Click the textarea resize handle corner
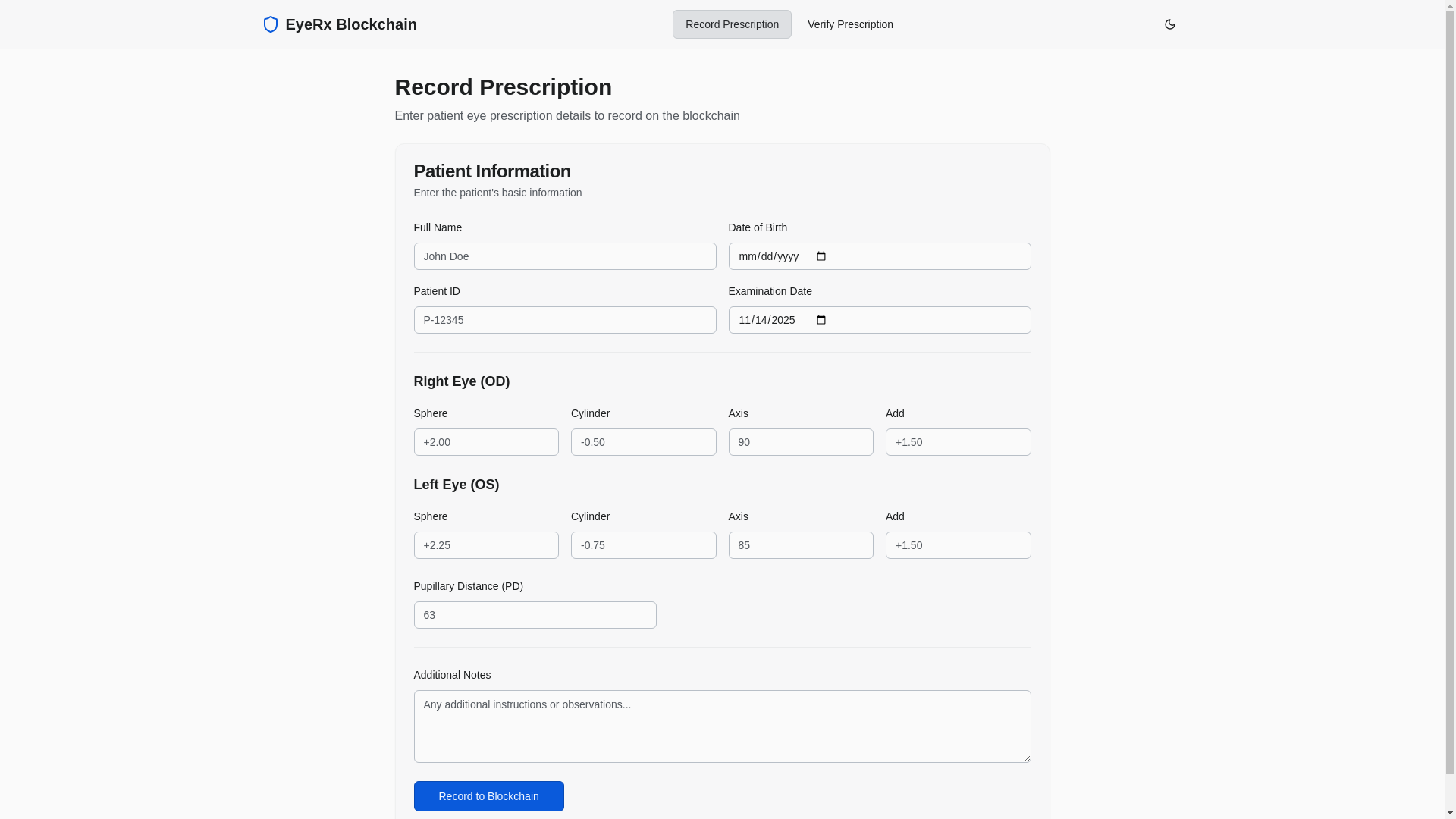 tap(1025, 757)
